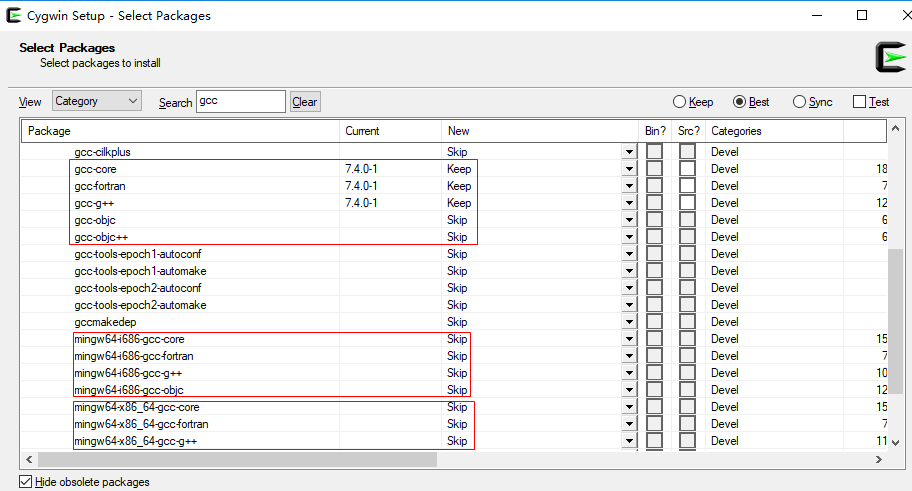
Task: Toggle Bin checkbox for gcc-fortran
Action: pyautogui.click(x=654, y=186)
